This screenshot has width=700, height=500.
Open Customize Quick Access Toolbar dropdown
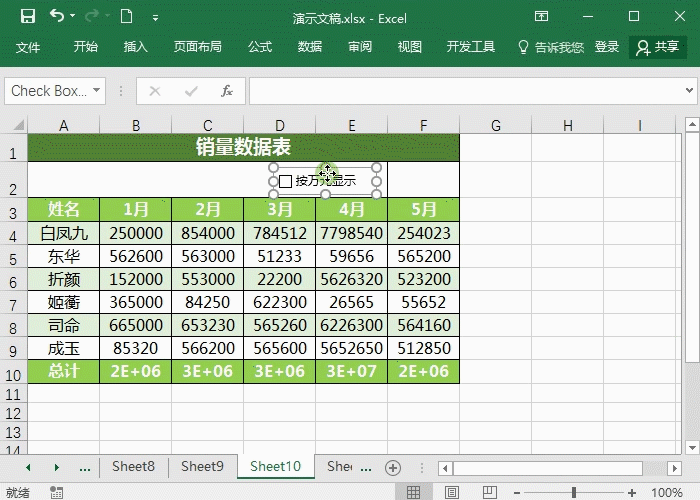[x=155, y=18]
